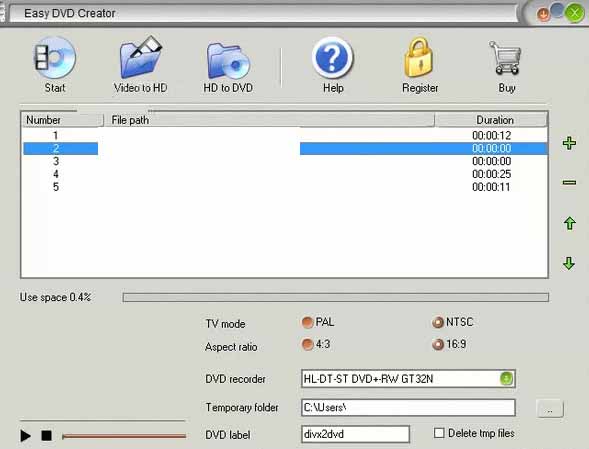Sort by Number column header
Image resolution: width=589 pixels, height=449 pixels.
pos(62,120)
